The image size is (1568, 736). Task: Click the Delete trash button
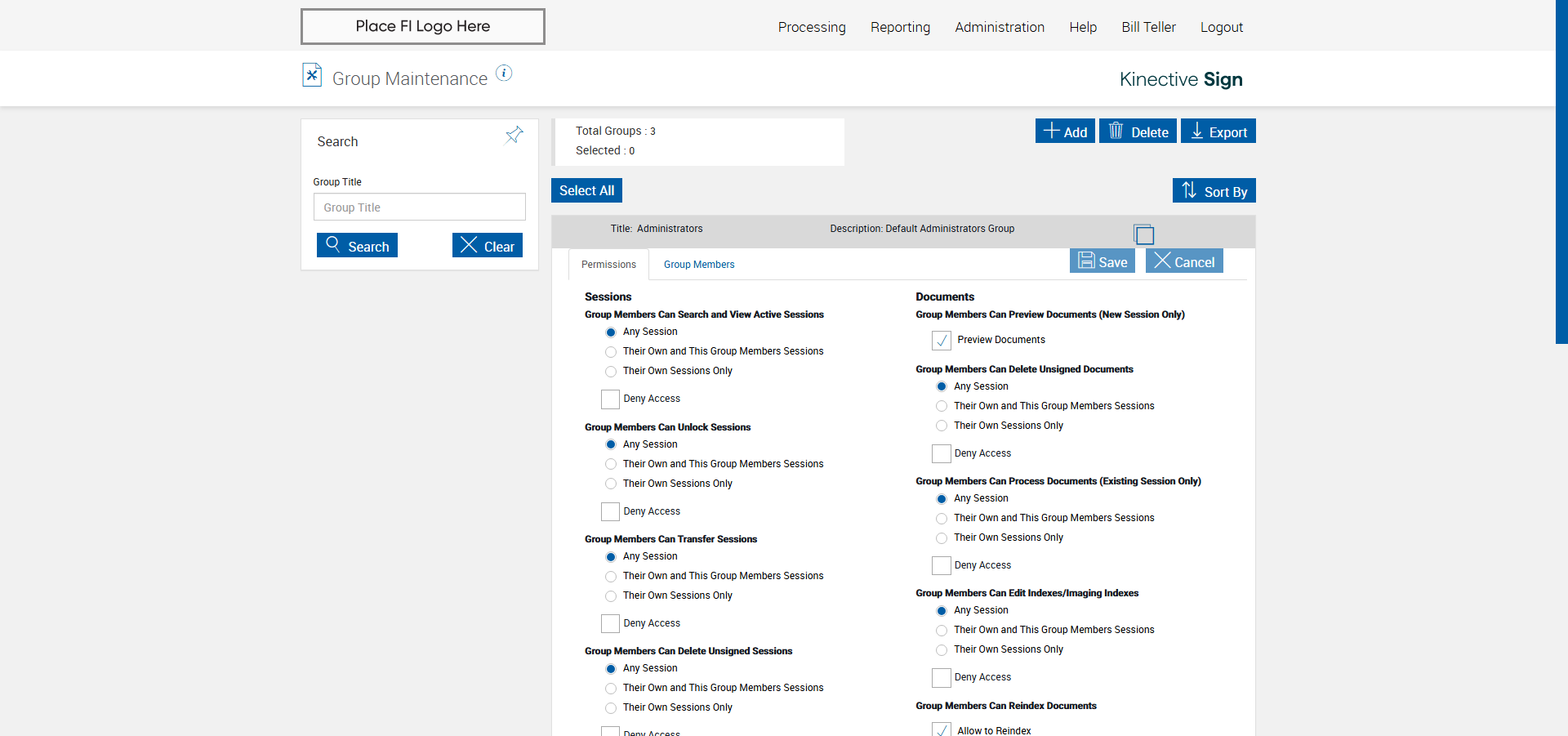point(1138,132)
